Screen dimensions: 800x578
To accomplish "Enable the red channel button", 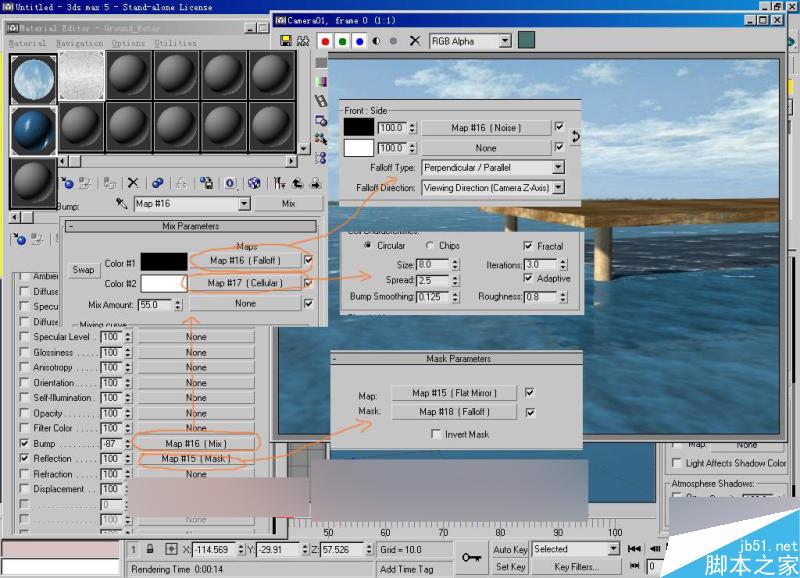I will 324,41.
